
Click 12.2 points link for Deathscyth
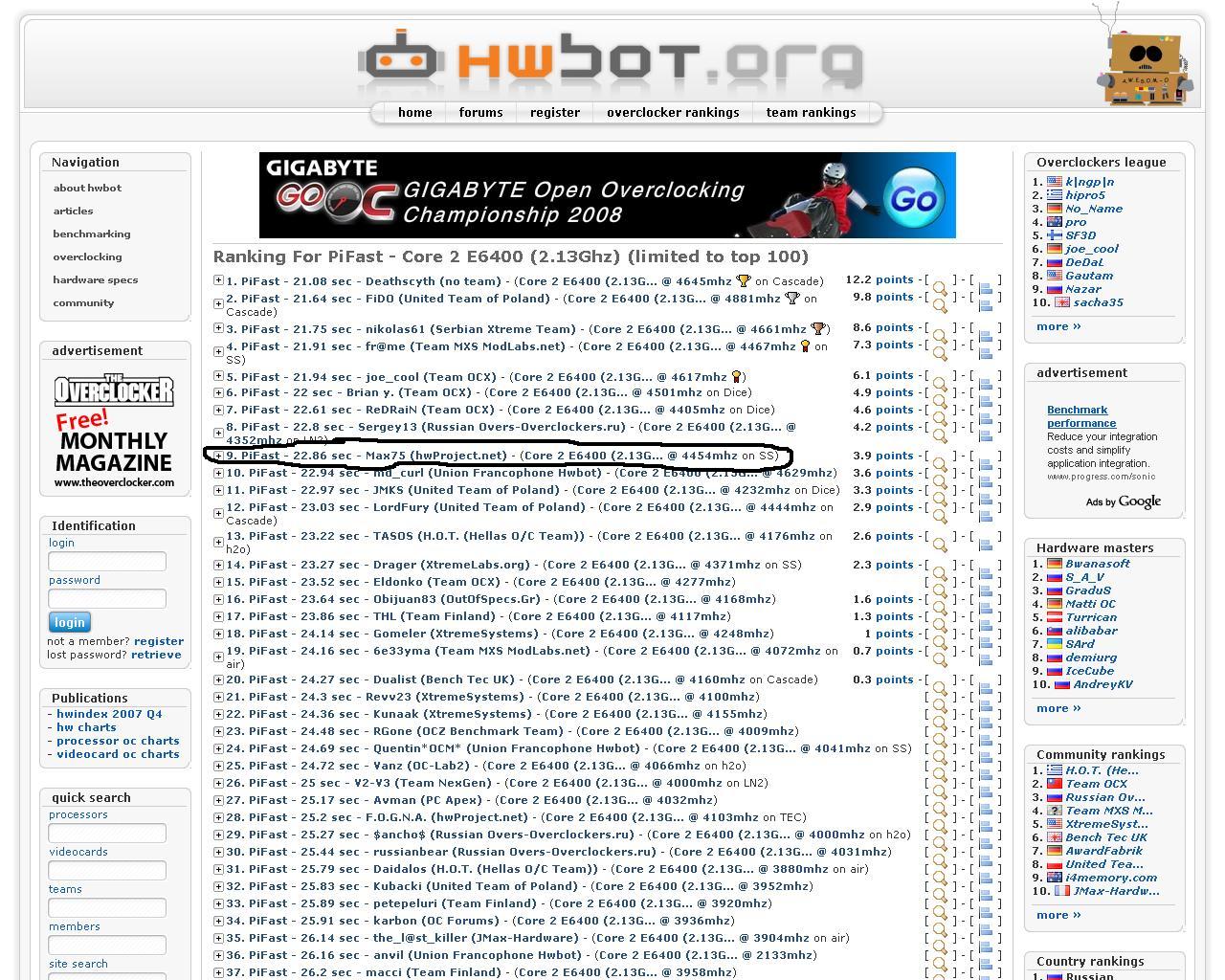(x=880, y=280)
